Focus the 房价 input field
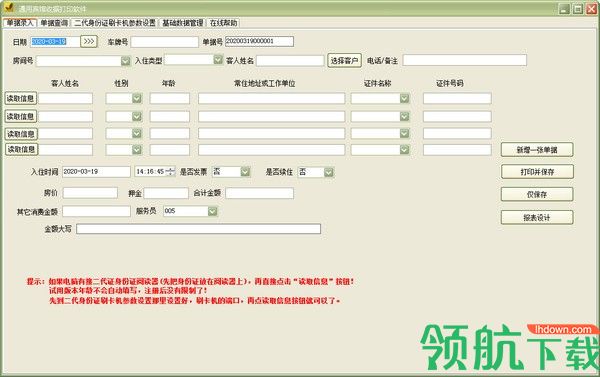 pos(90,193)
